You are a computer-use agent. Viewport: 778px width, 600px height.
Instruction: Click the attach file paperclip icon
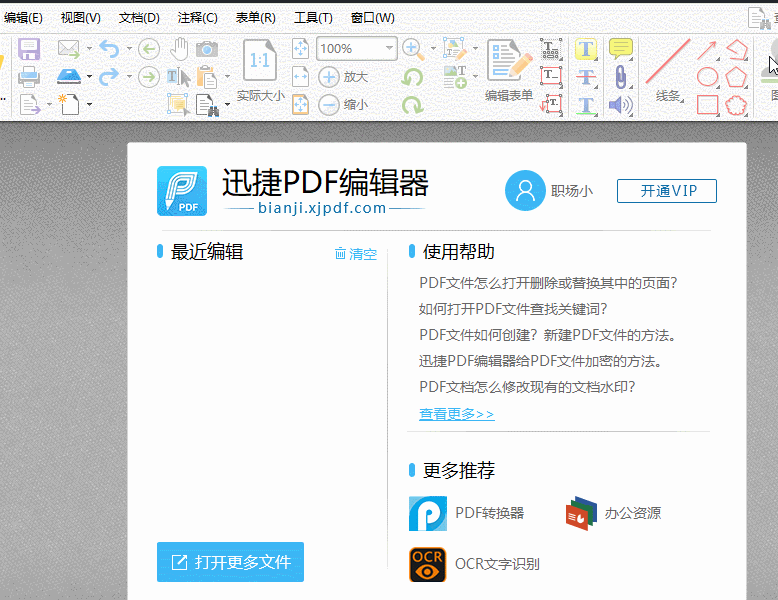[x=621, y=77]
